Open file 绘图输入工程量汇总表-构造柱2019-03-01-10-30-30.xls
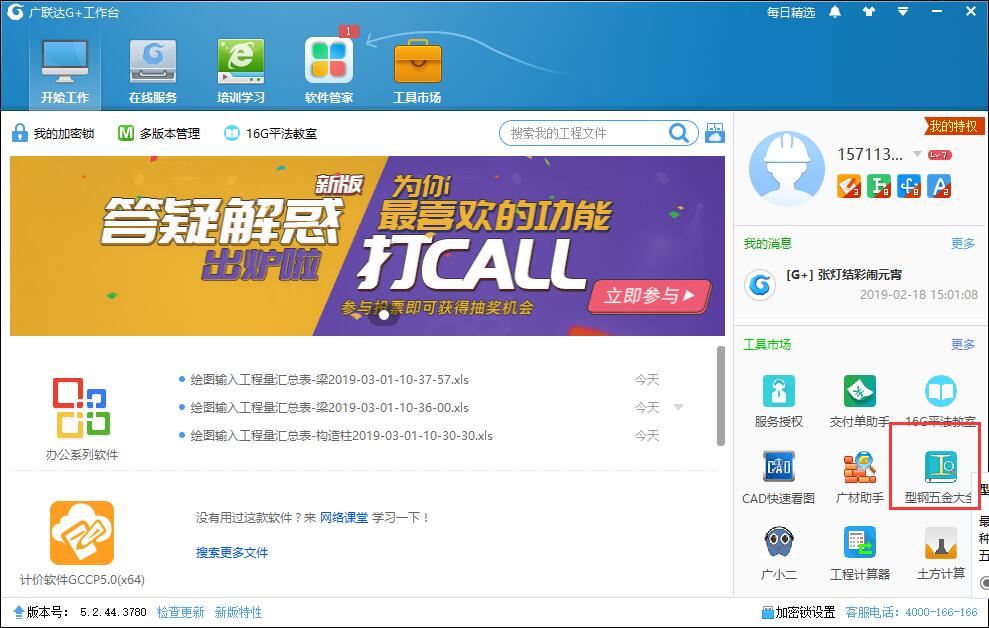Viewport: 989px width, 628px height. [x=341, y=436]
